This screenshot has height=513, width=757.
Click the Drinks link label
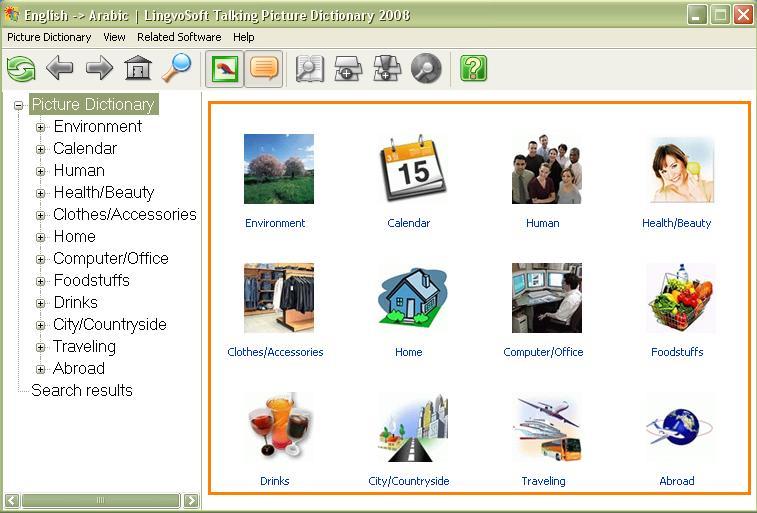point(275,481)
